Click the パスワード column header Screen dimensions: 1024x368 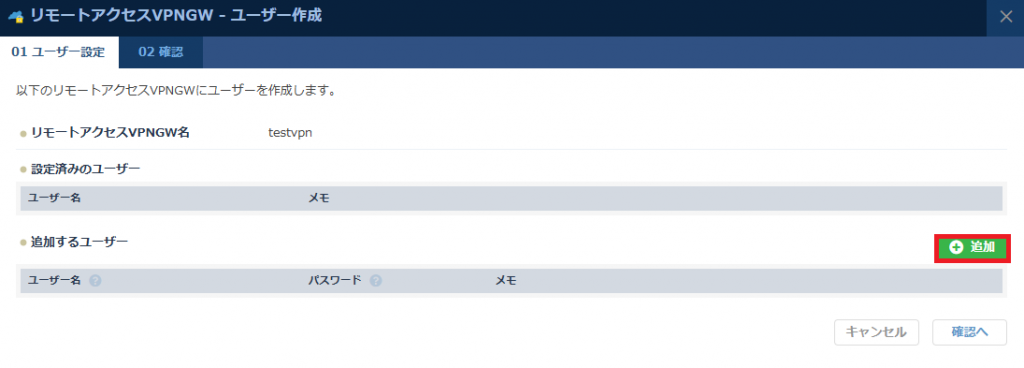[334, 281]
